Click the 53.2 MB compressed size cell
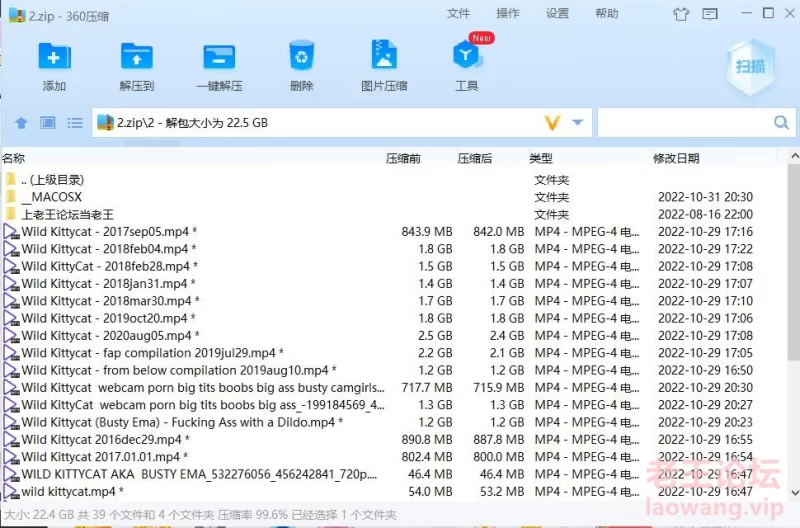 [502, 492]
